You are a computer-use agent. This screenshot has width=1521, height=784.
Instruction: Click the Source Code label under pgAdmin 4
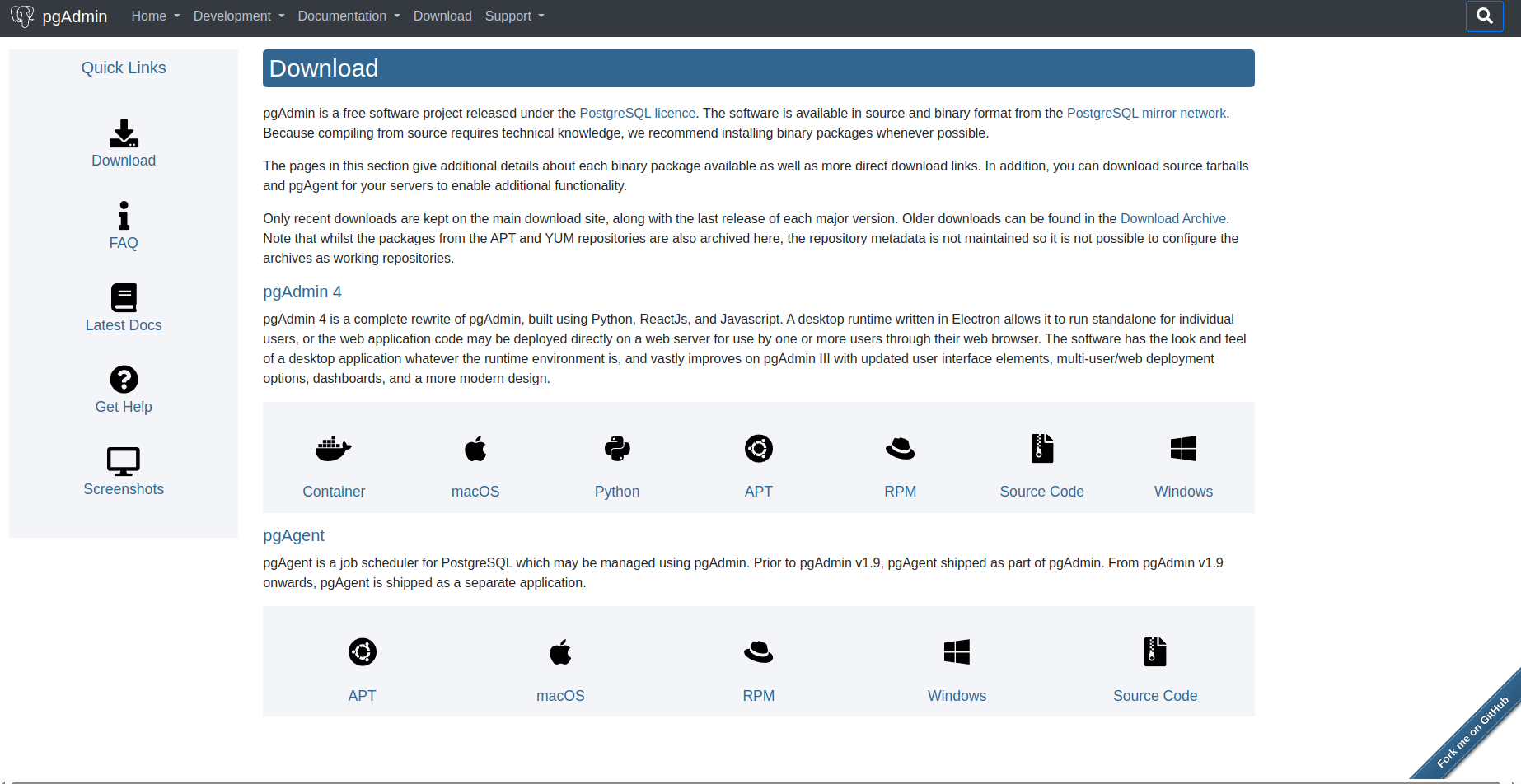[1042, 492]
